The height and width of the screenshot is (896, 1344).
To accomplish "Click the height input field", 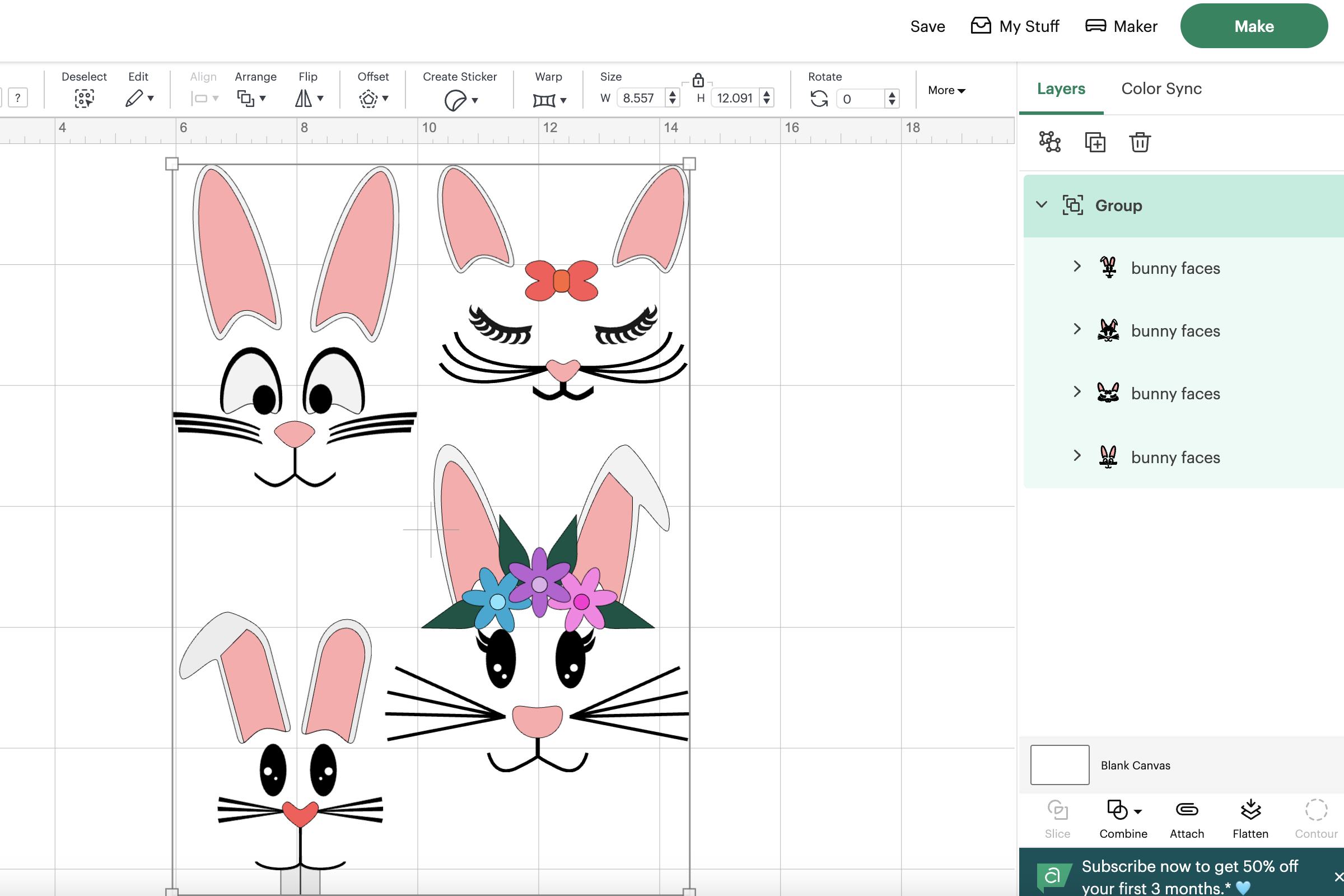I will [x=735, y=99].
